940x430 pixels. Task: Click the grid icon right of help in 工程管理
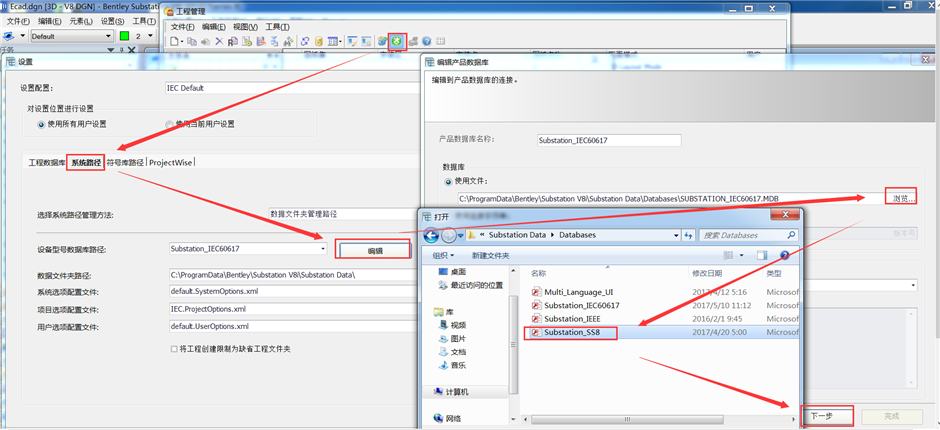coord(441,41)
